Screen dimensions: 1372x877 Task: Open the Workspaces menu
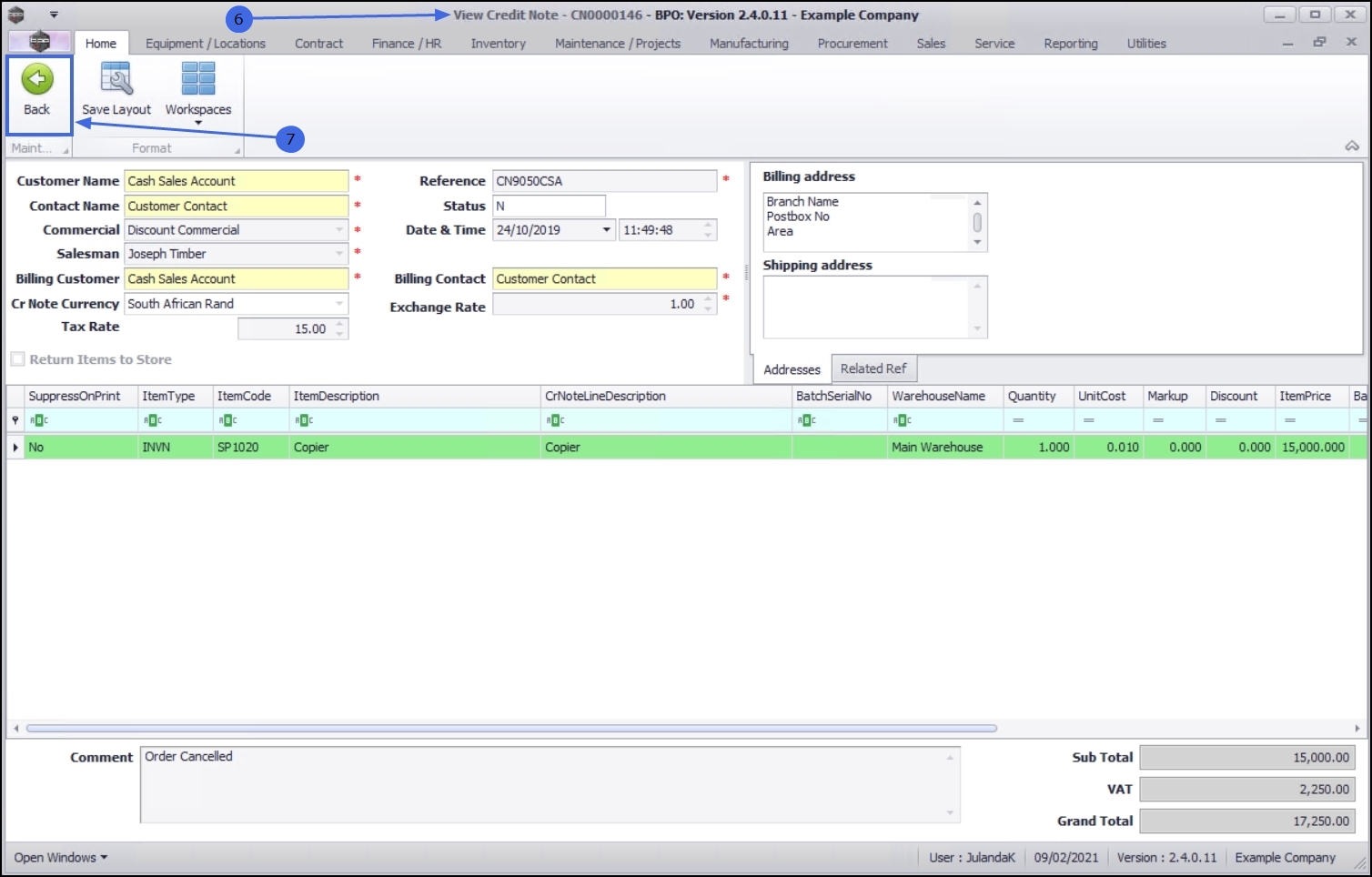(x=198, y=92)
